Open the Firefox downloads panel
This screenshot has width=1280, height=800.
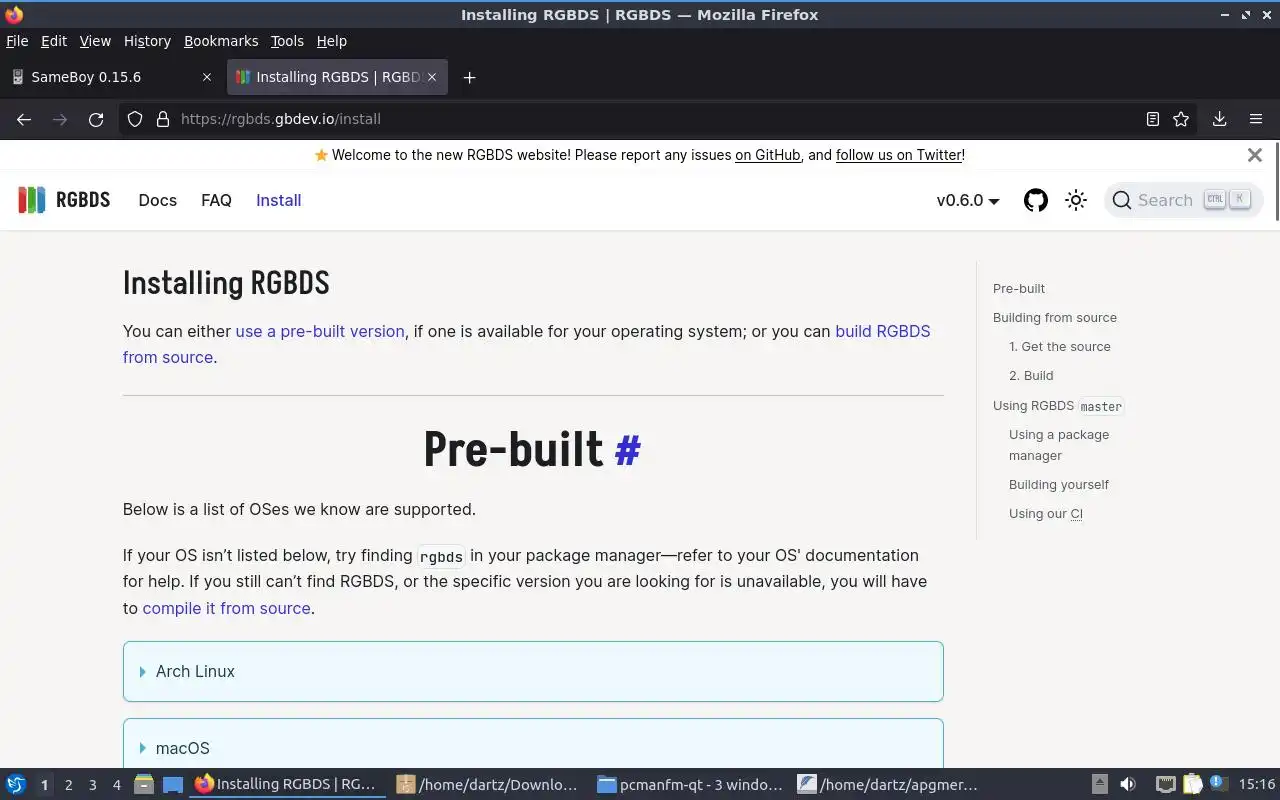point(1220,119)
